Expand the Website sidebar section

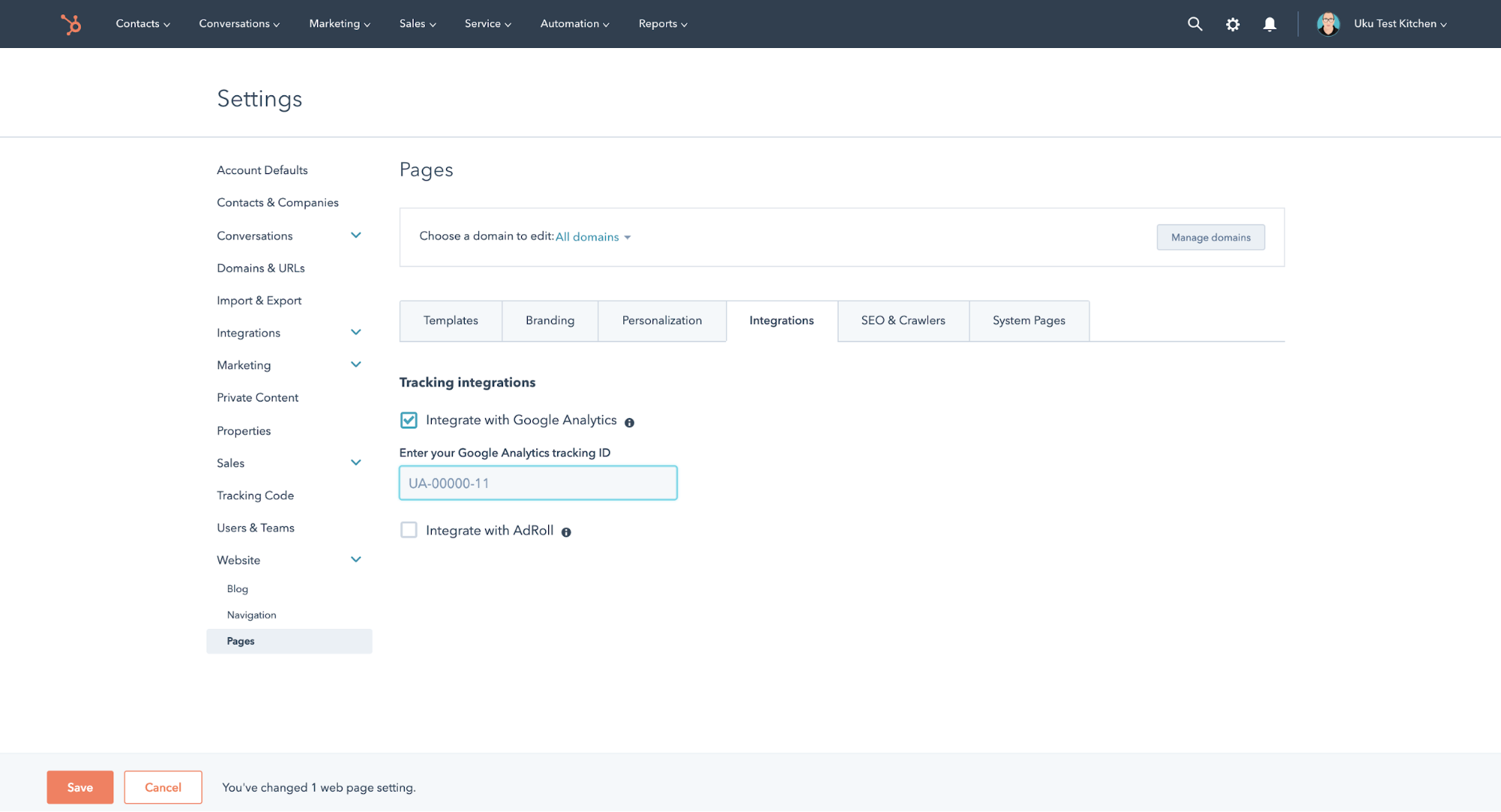[x=356, y=560]
